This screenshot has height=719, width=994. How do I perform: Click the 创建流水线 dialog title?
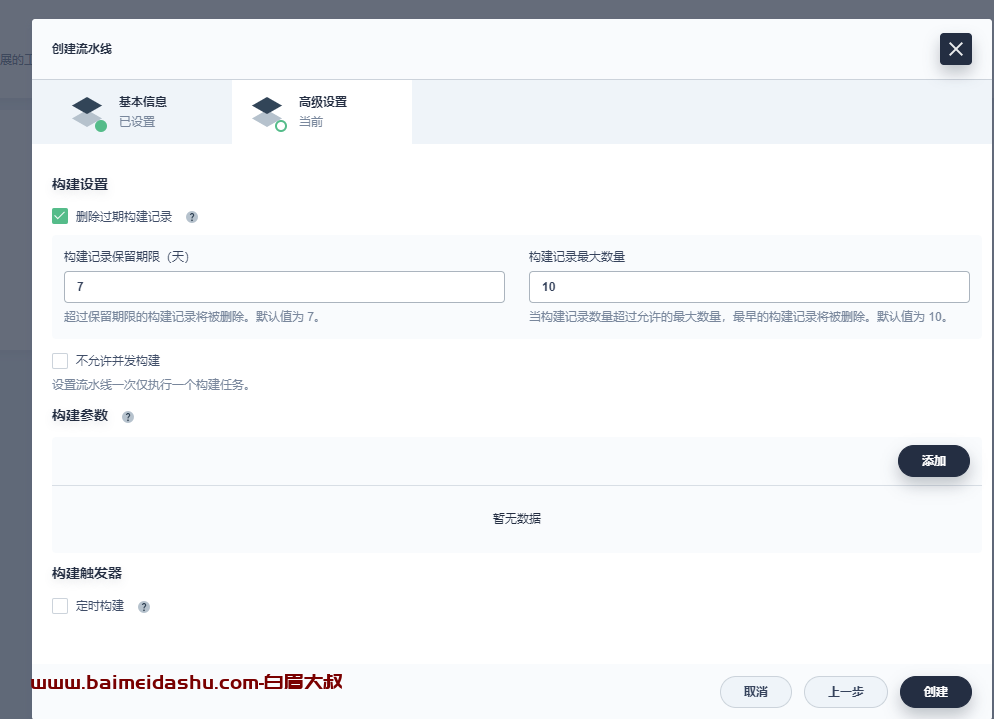pos(82,49)
